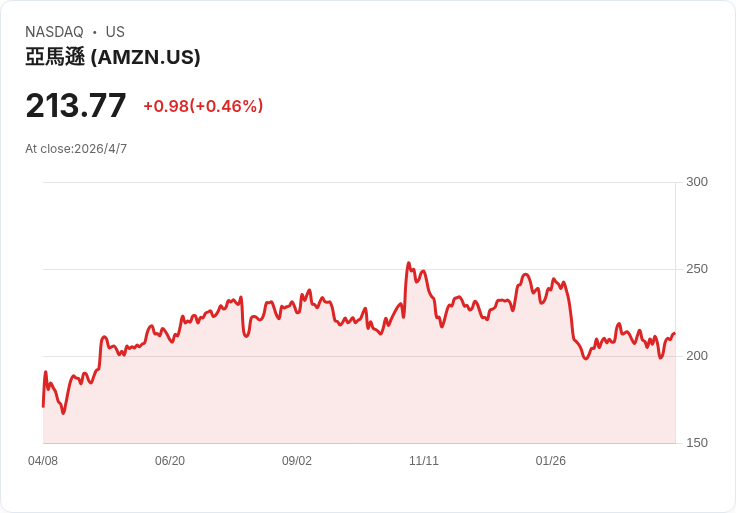Viewport: 736px width, 513px height.
Task: Select the 01/26 date on x-axis
Action: 551,461
